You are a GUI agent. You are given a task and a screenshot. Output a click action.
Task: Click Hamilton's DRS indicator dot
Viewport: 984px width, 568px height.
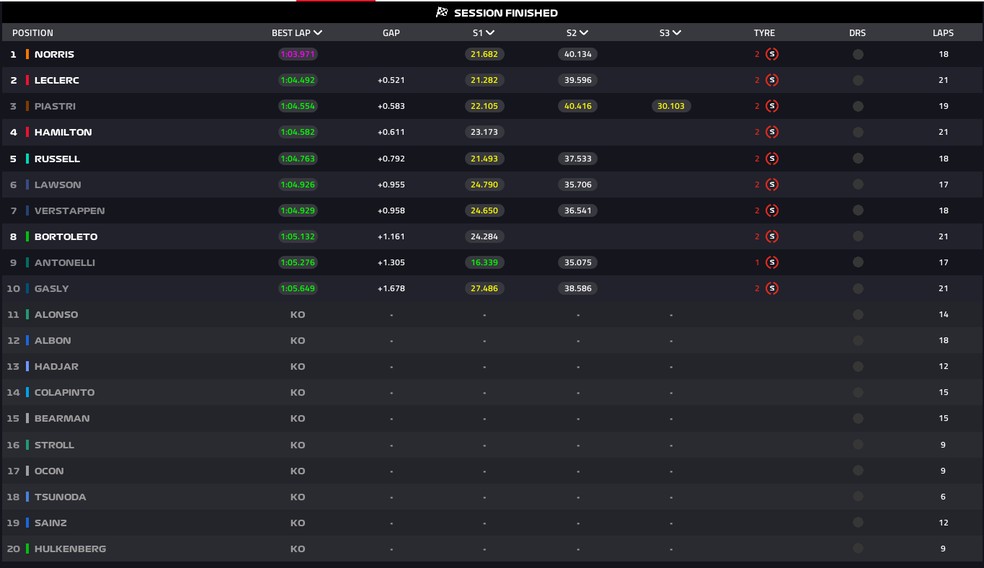coord(858,132)
